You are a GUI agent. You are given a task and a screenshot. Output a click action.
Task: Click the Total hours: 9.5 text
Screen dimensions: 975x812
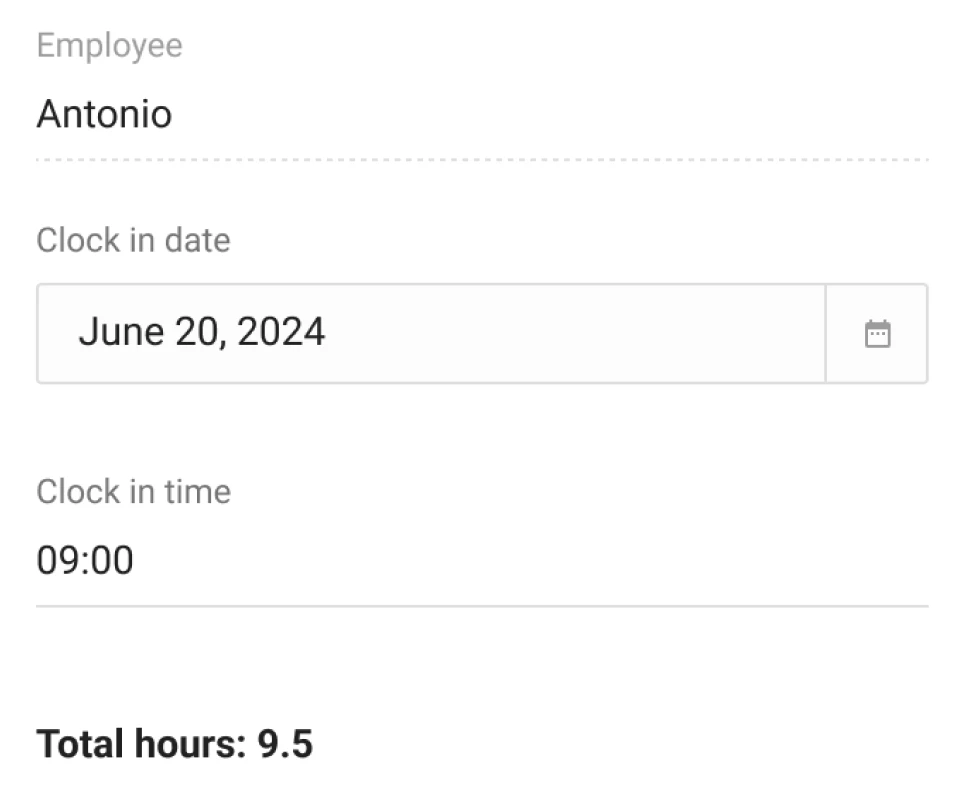click(x=175, y=743)
